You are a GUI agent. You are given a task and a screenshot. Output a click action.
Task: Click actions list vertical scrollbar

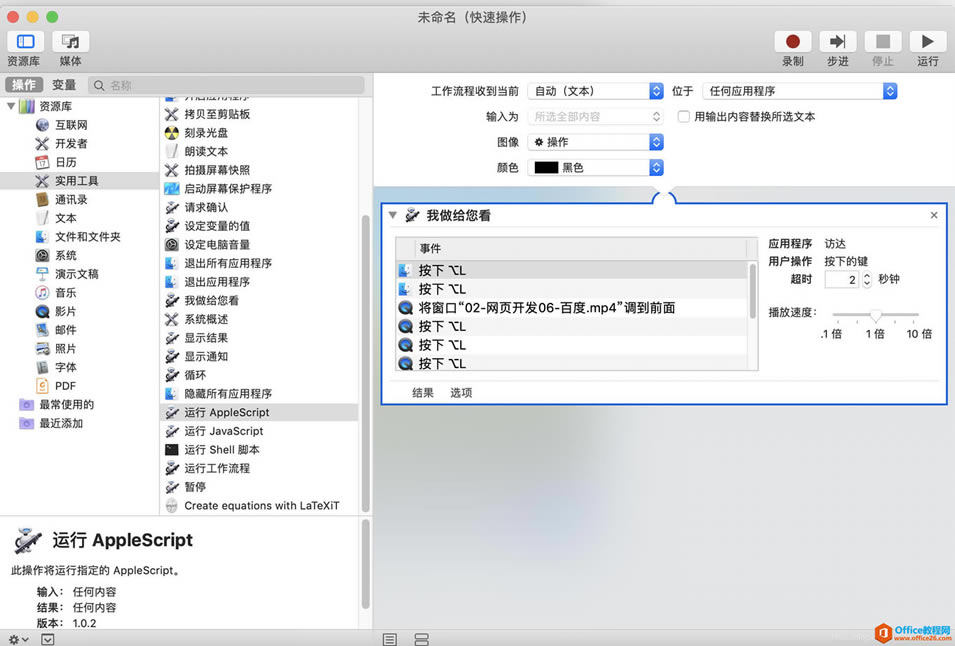click(x=365, y=363)
